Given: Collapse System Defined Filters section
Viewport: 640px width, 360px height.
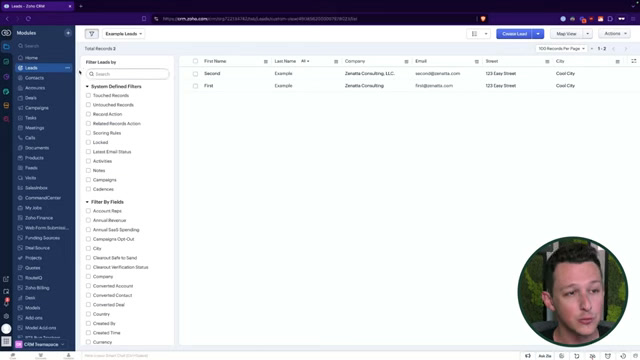Looking at the screenshot, I should pos(87,87).
